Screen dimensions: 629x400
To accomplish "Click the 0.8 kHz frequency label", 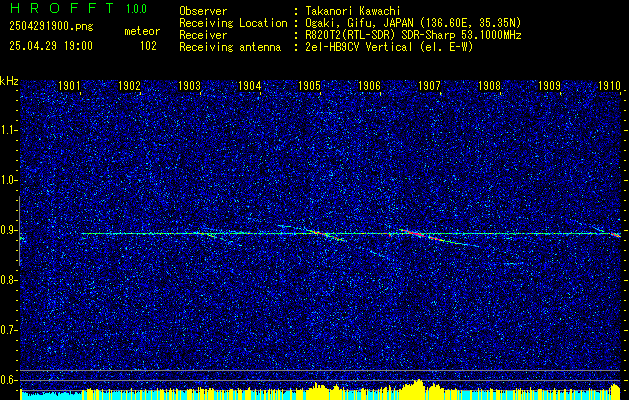I will click(x=9, y=280).
